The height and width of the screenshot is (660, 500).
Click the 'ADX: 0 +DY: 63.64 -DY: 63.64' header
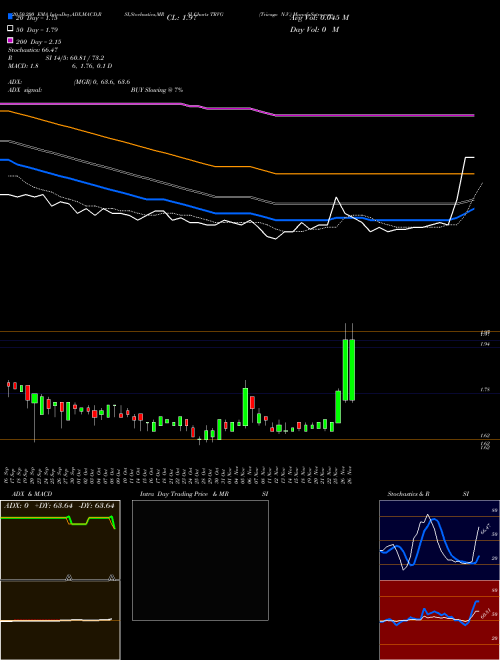59,506
